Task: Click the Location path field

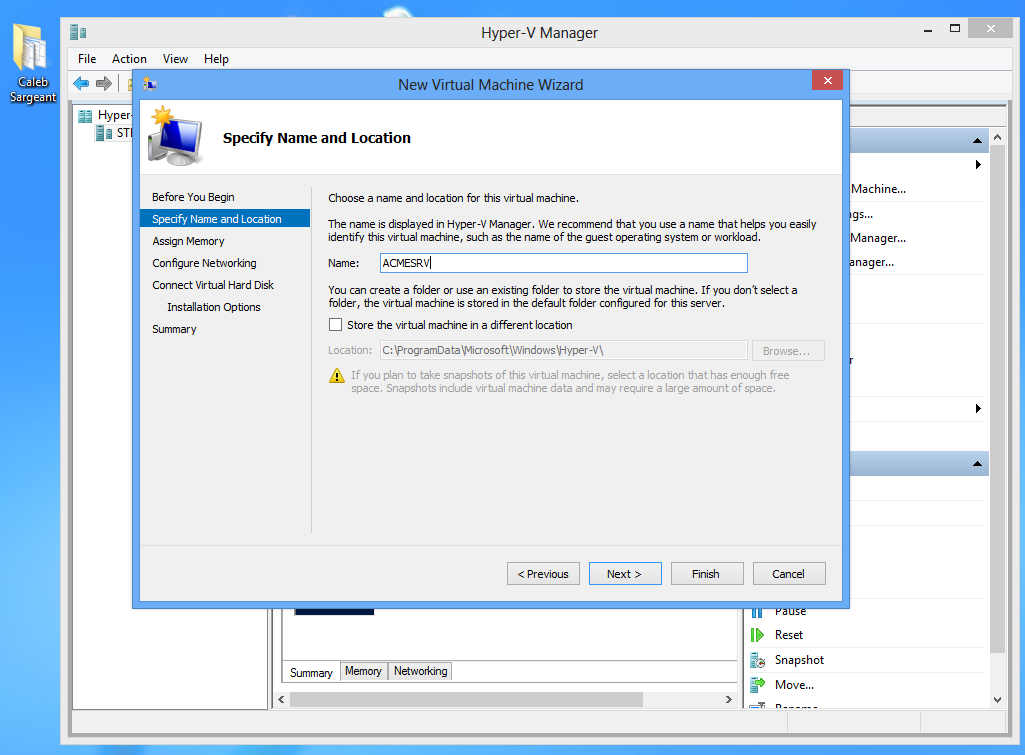Action: [563, 350]
